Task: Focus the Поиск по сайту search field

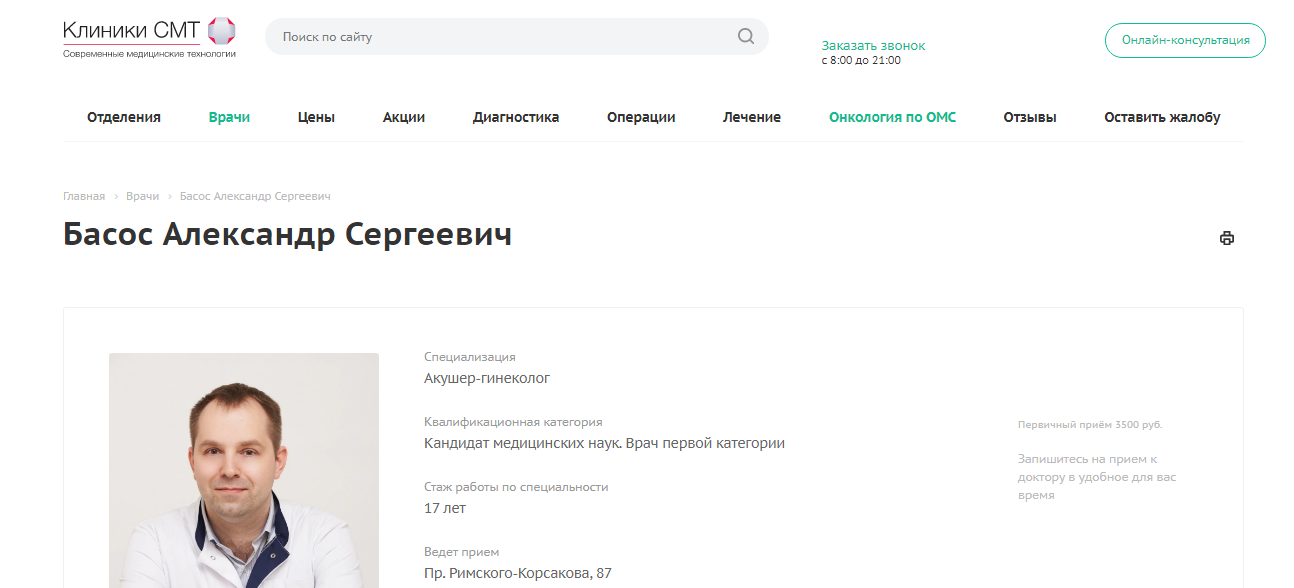Action: point(516,37)
